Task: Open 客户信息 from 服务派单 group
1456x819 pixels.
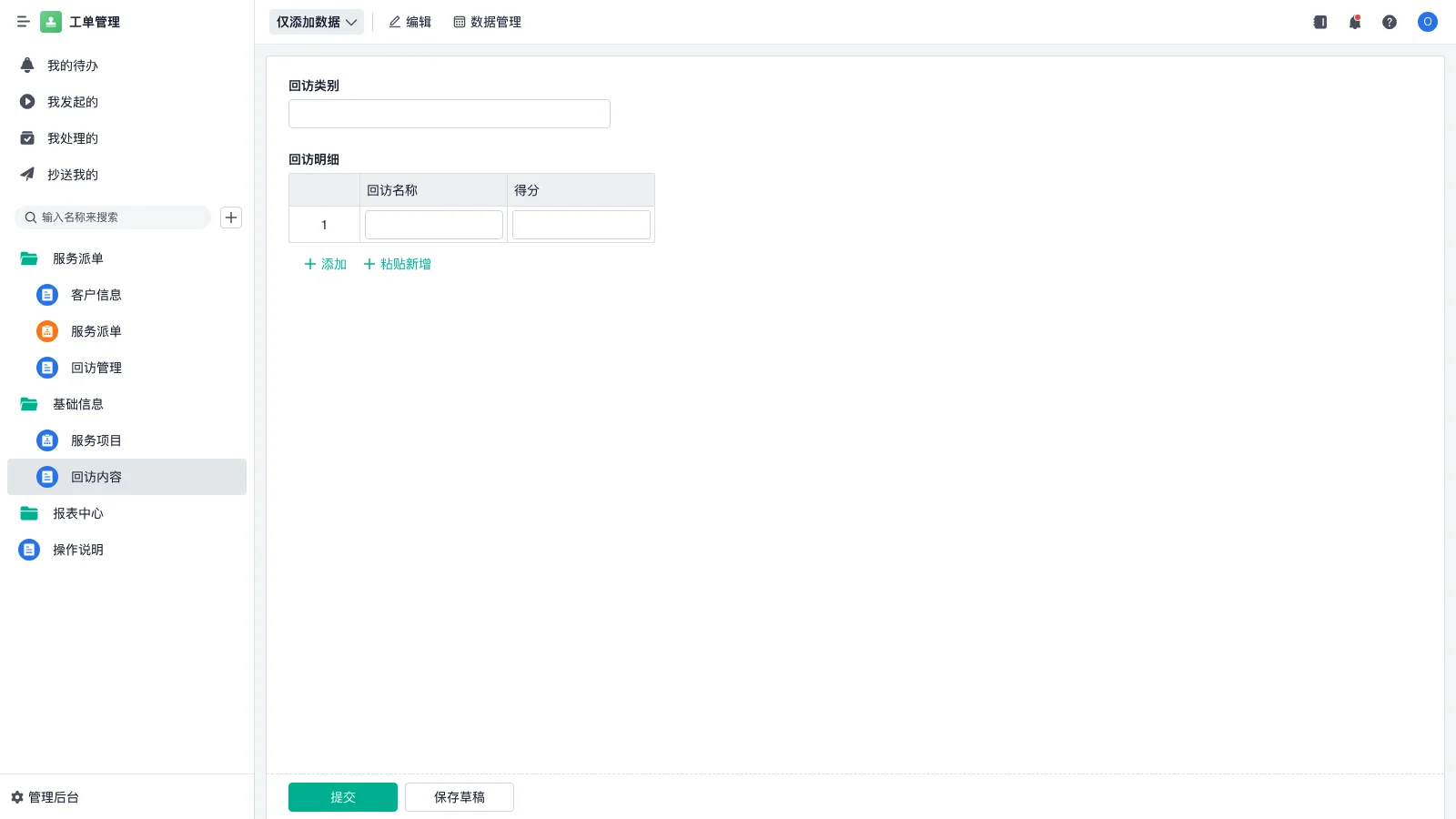Action: (96, 295)
